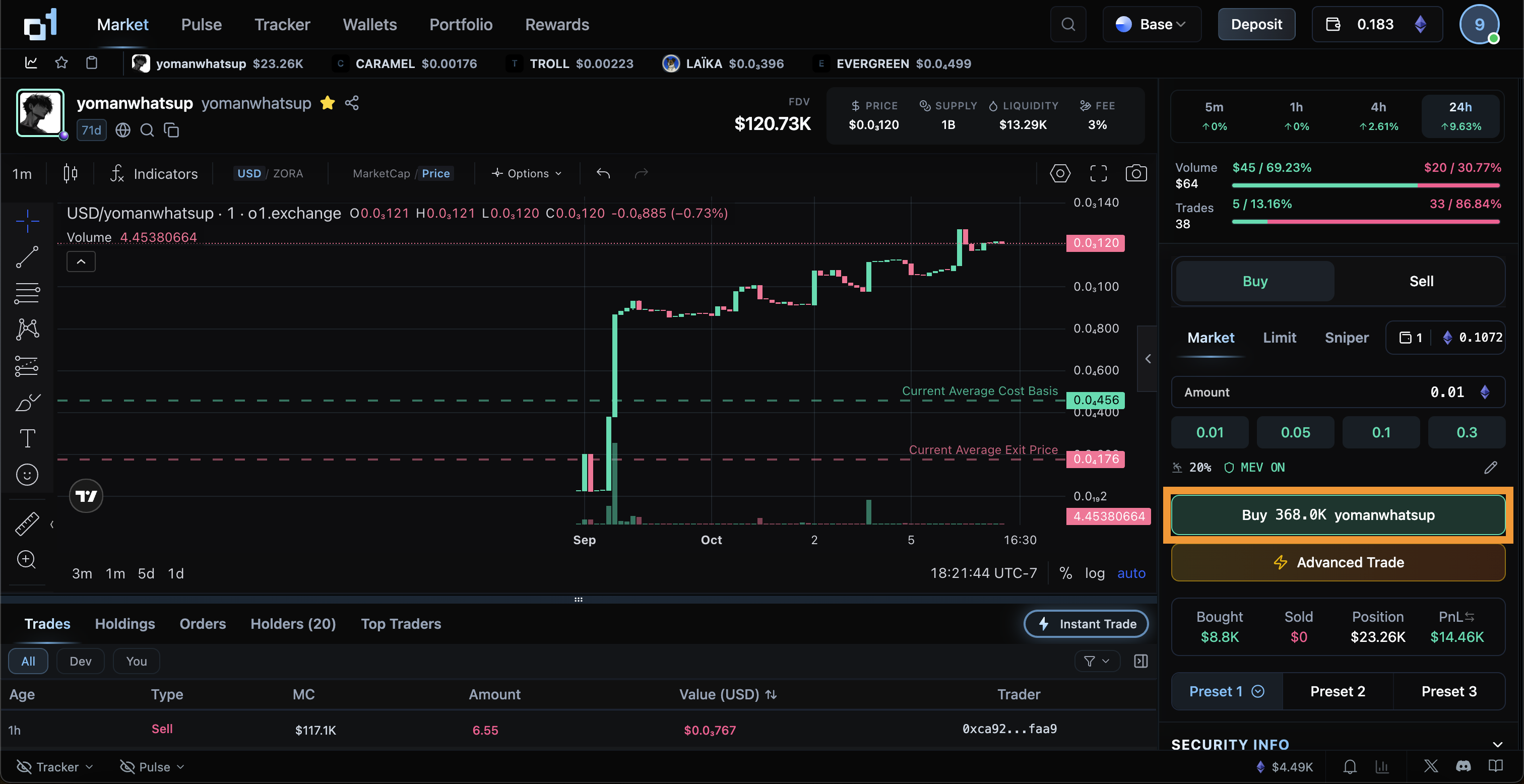Switch chart to log scale
Viewport: 1524px width, 784px height.
pos(1095,573)
